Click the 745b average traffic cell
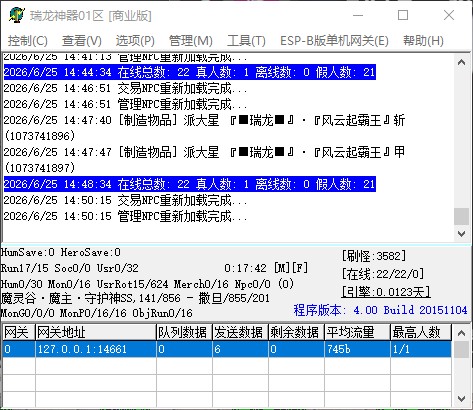The height and width of the screenshot is (410, 473). click(357, 349)
